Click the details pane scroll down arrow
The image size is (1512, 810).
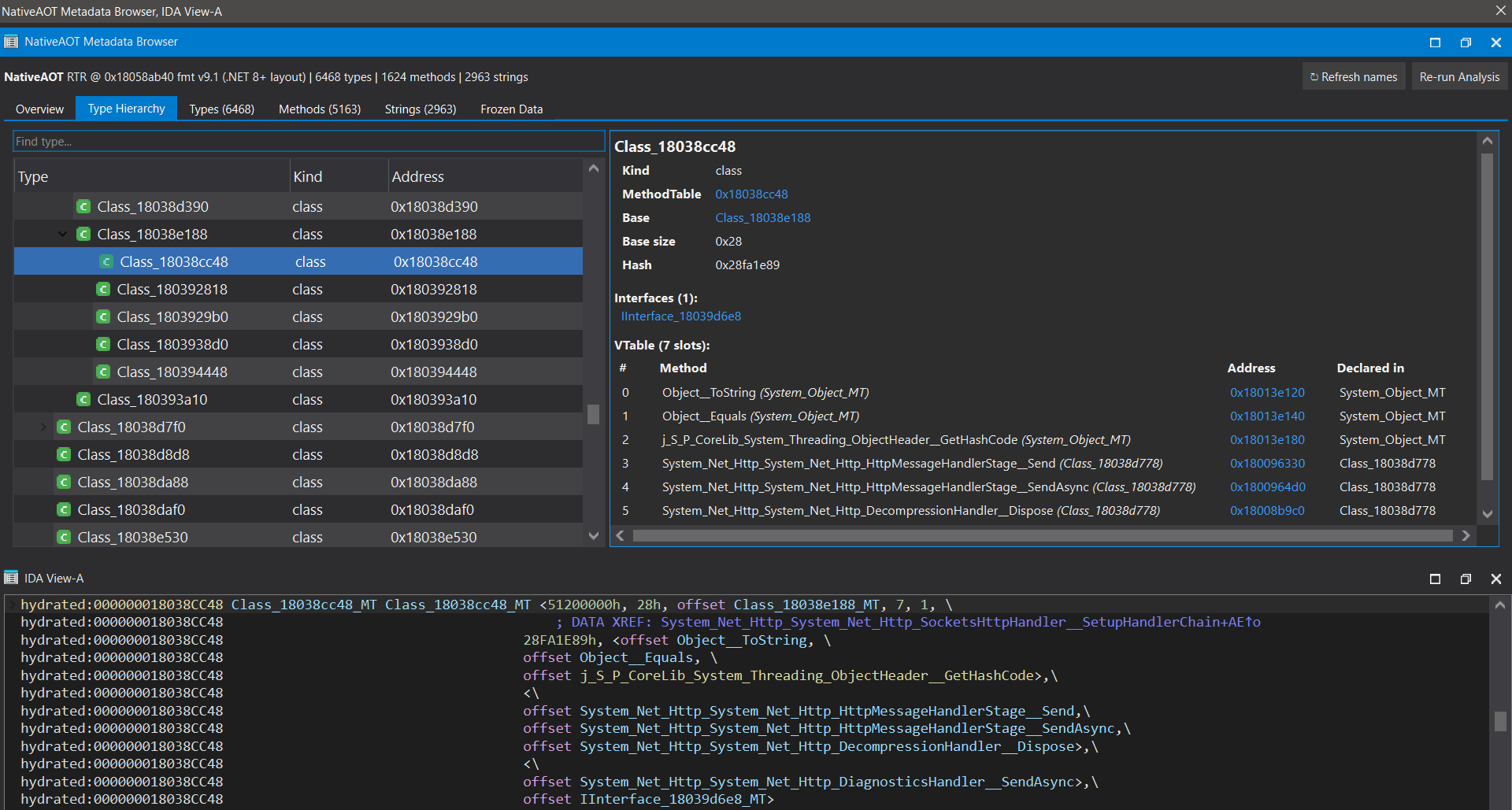1488,514
